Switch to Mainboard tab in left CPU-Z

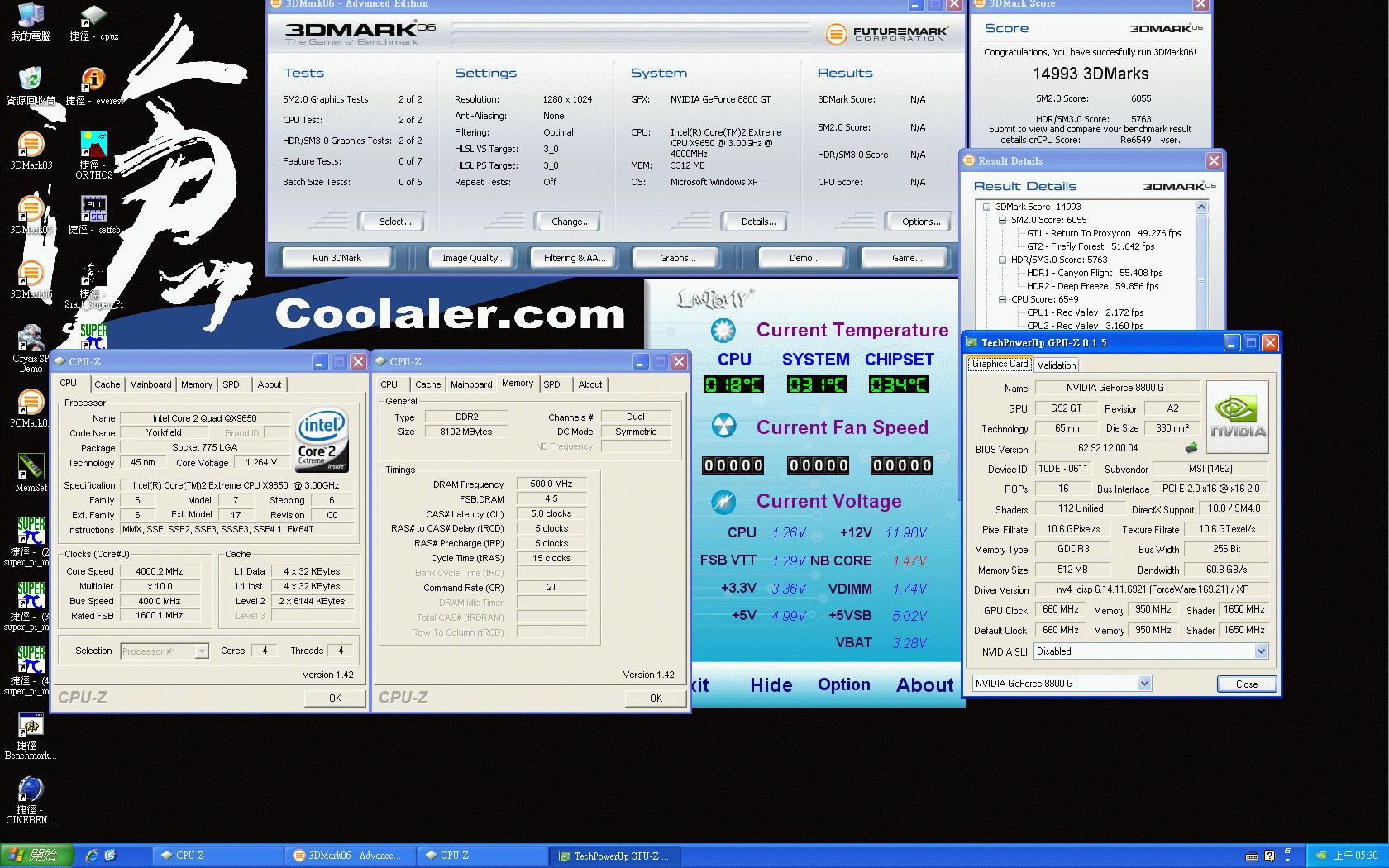(x=150, y=384)
